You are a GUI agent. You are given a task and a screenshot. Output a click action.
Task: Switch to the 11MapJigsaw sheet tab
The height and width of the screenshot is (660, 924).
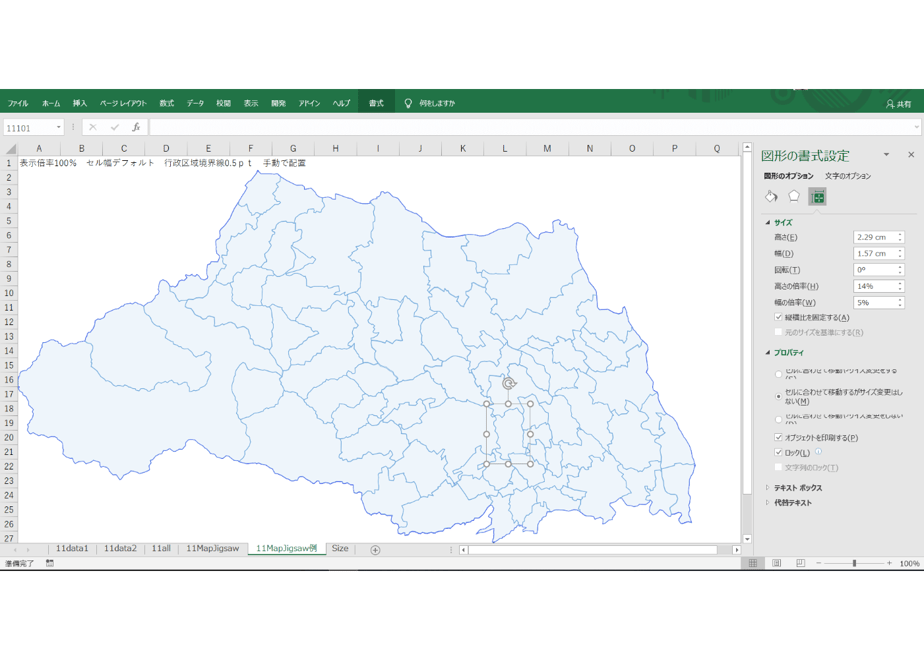(x=212, y=549)
